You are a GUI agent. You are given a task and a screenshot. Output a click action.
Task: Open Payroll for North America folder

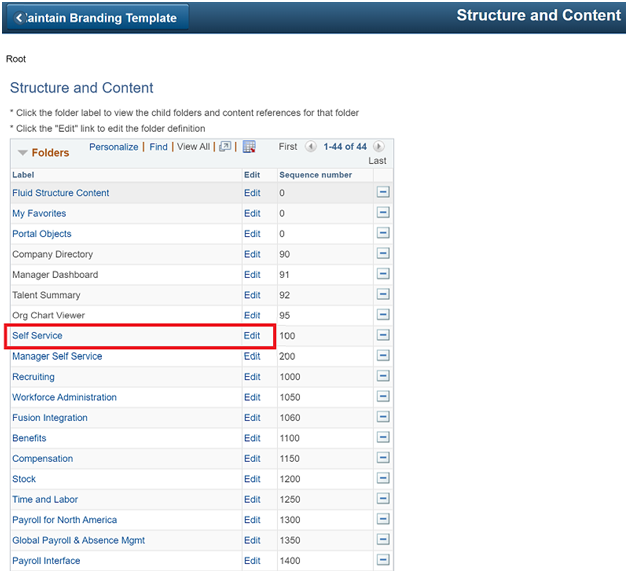pos(64,520)
